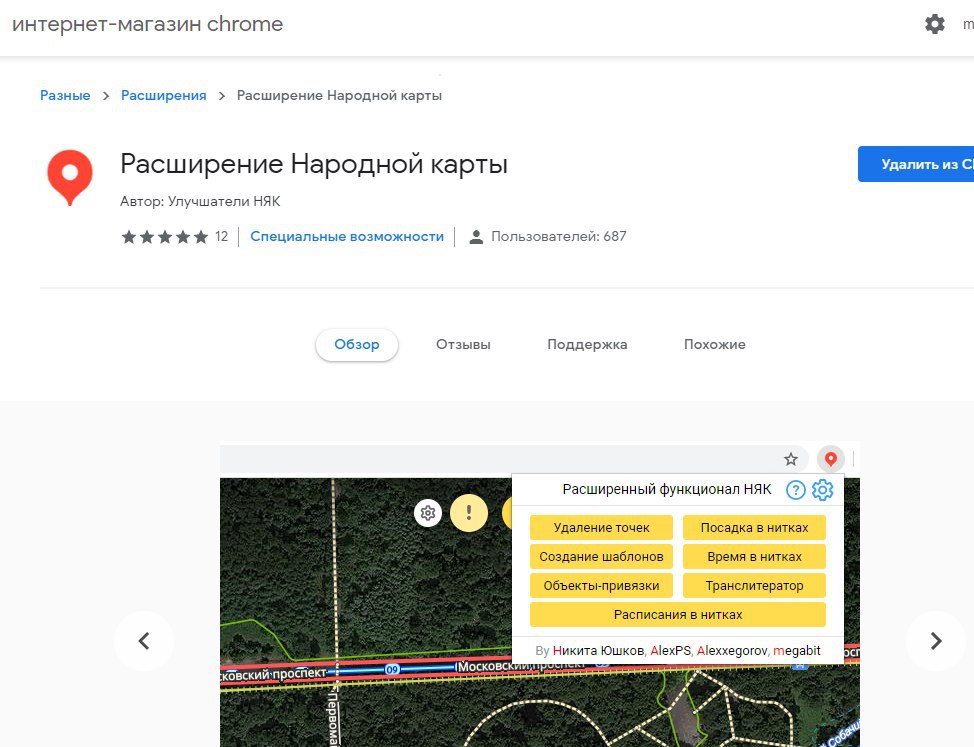Click Расширение Народной карты main heading
This screenshot has height=747, width=974.
[x=314, y=165]
